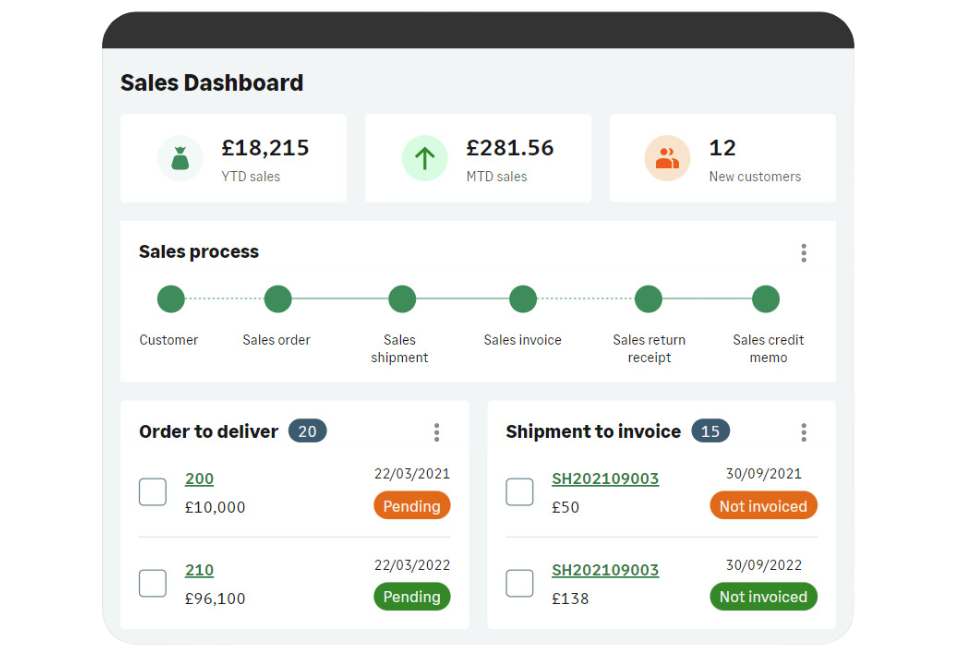
Task: Check the box for the £50 shipment
Action: pos(519,492)
